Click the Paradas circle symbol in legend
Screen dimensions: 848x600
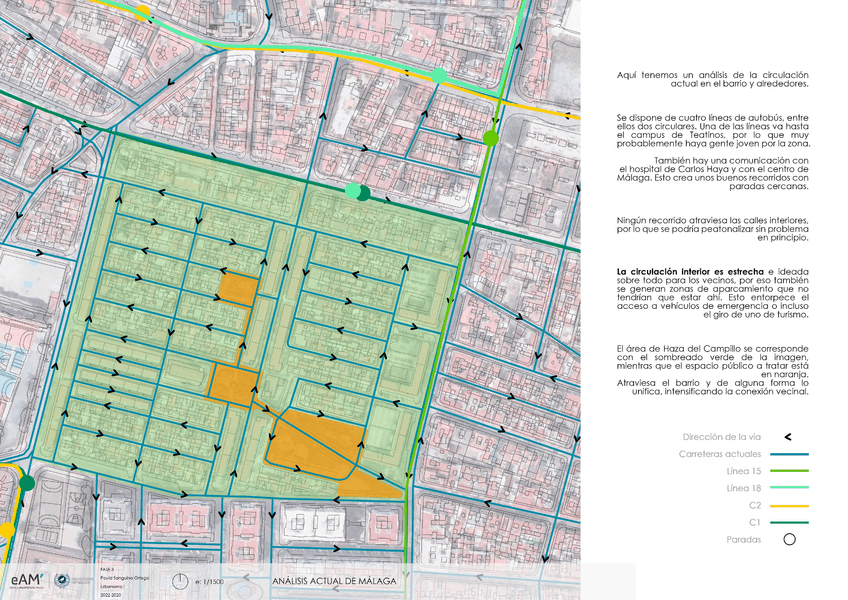[x=788, y=540]
